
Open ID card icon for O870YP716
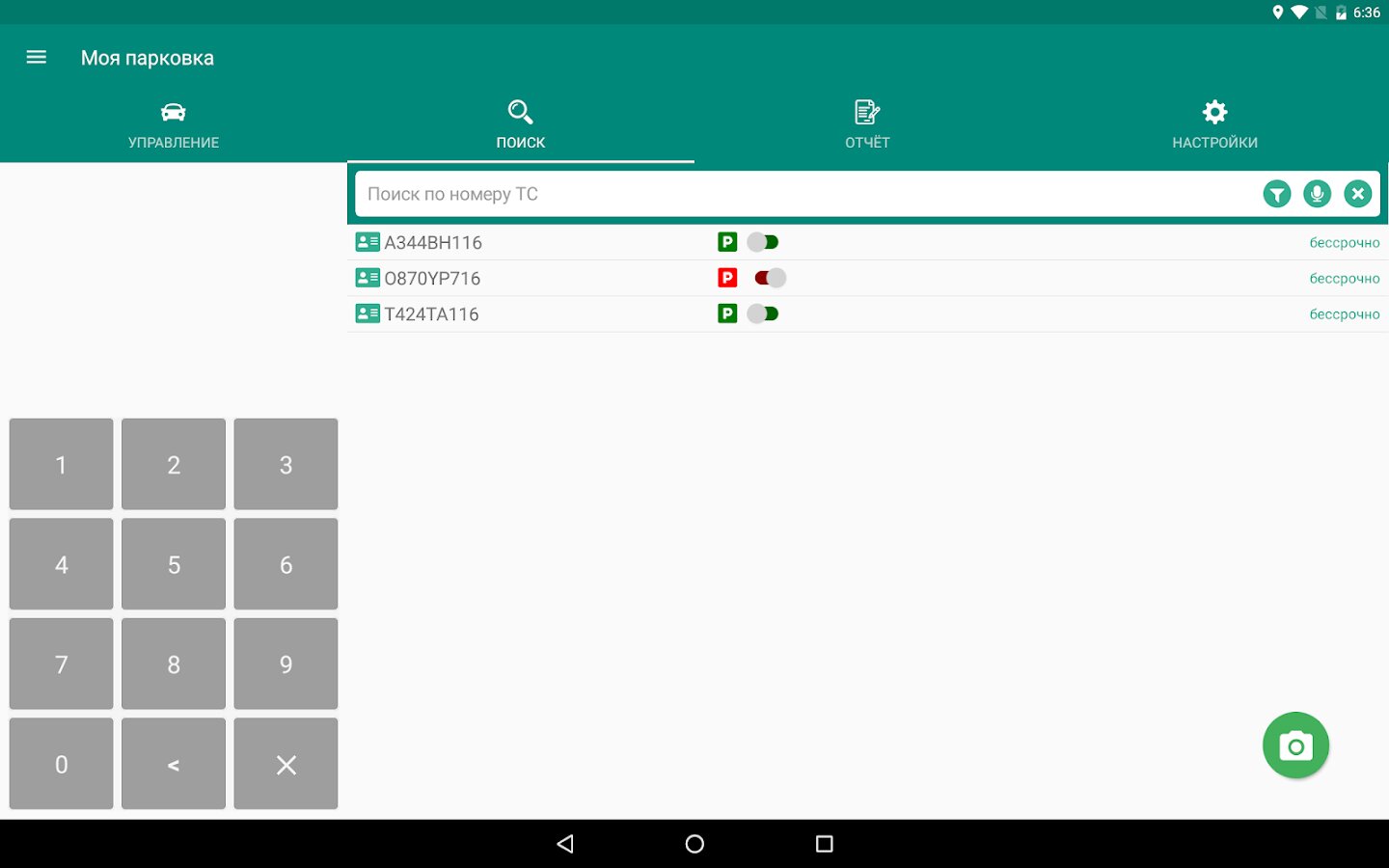(x=368, y=278)
